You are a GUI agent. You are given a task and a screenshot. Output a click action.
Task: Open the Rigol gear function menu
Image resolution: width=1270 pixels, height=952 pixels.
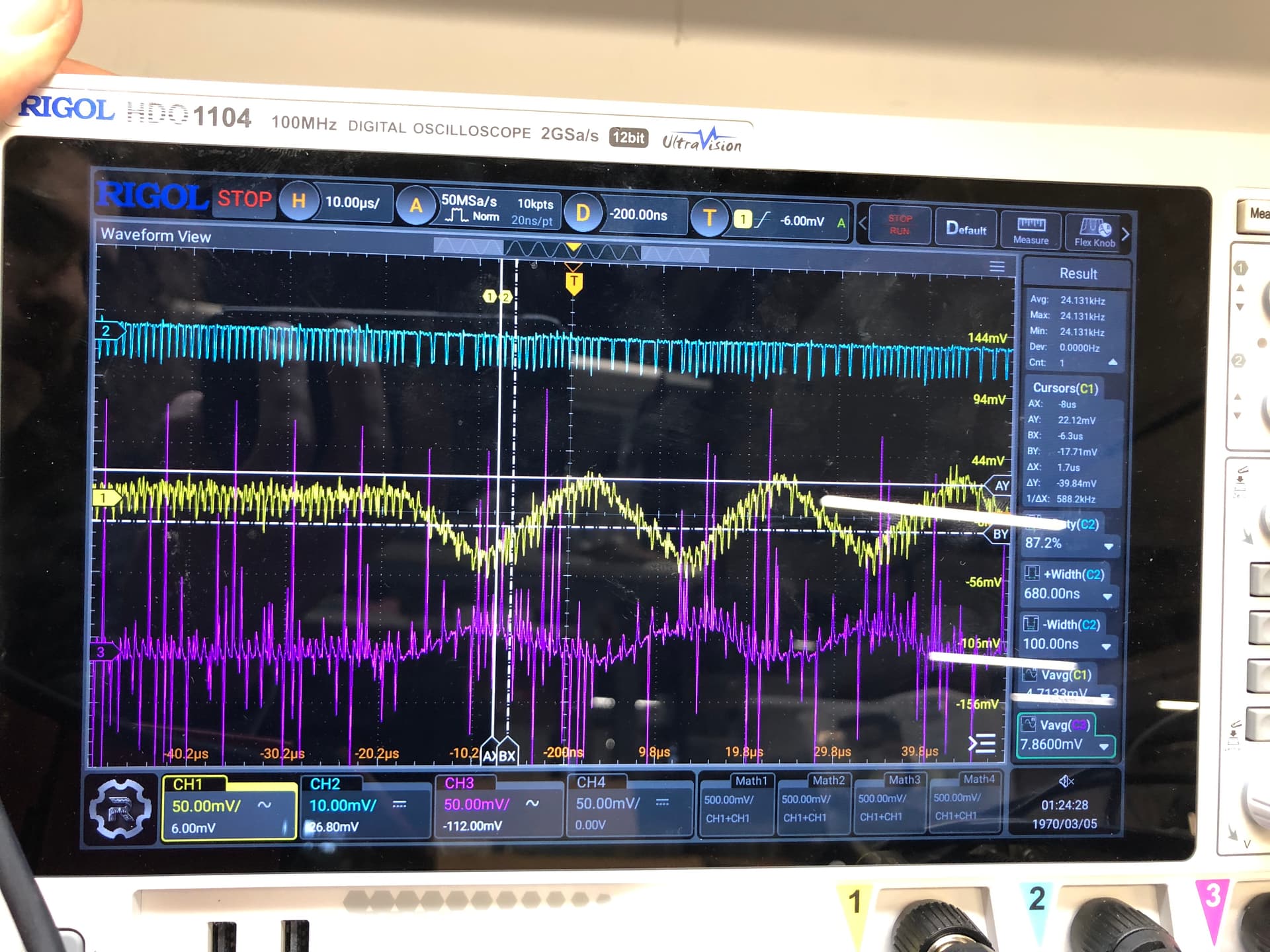[120, 808]
